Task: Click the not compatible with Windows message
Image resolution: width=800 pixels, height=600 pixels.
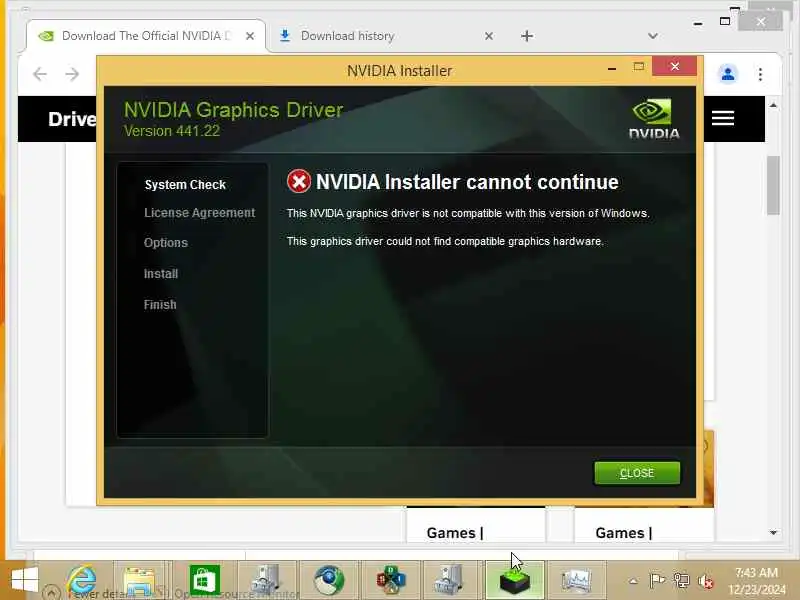Action: [x=468, y=213]
